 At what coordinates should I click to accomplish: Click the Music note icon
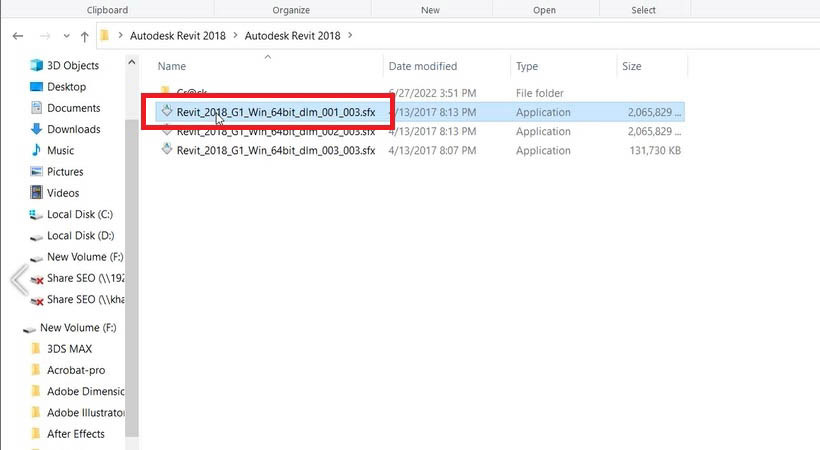(36, 150)
